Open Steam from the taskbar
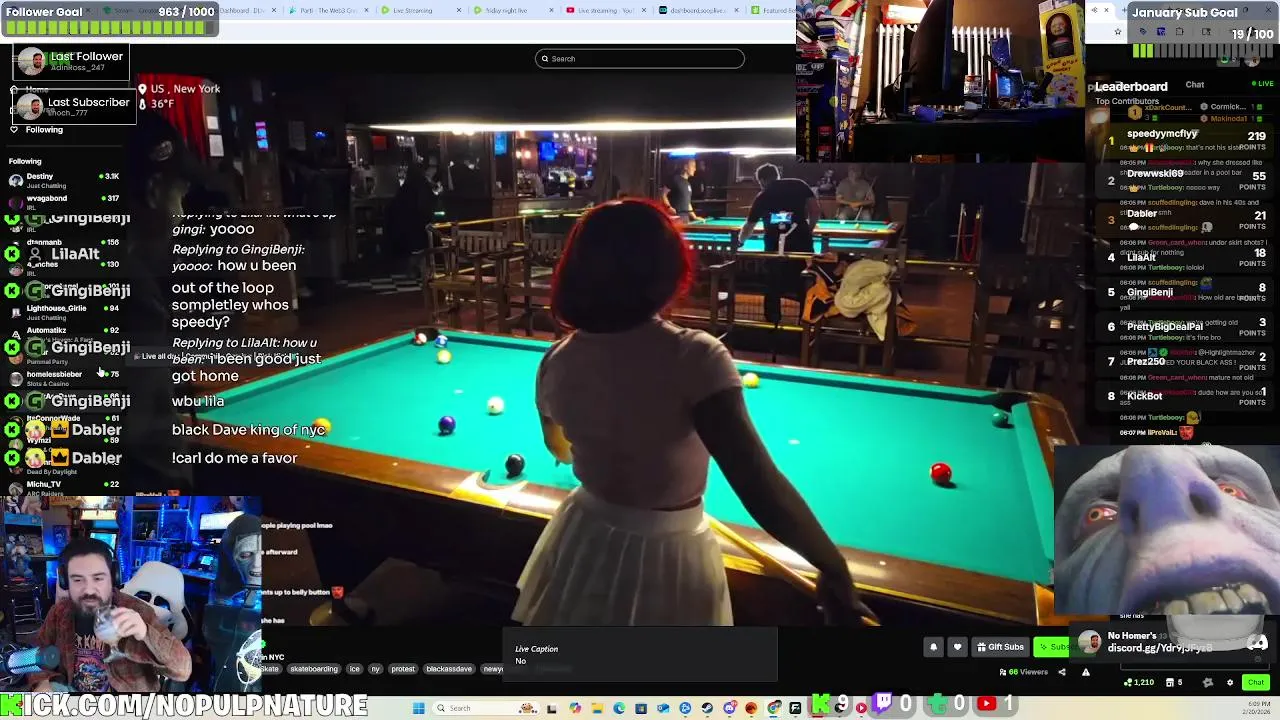This screenshot has width=1280, height=720. (707, 708)
